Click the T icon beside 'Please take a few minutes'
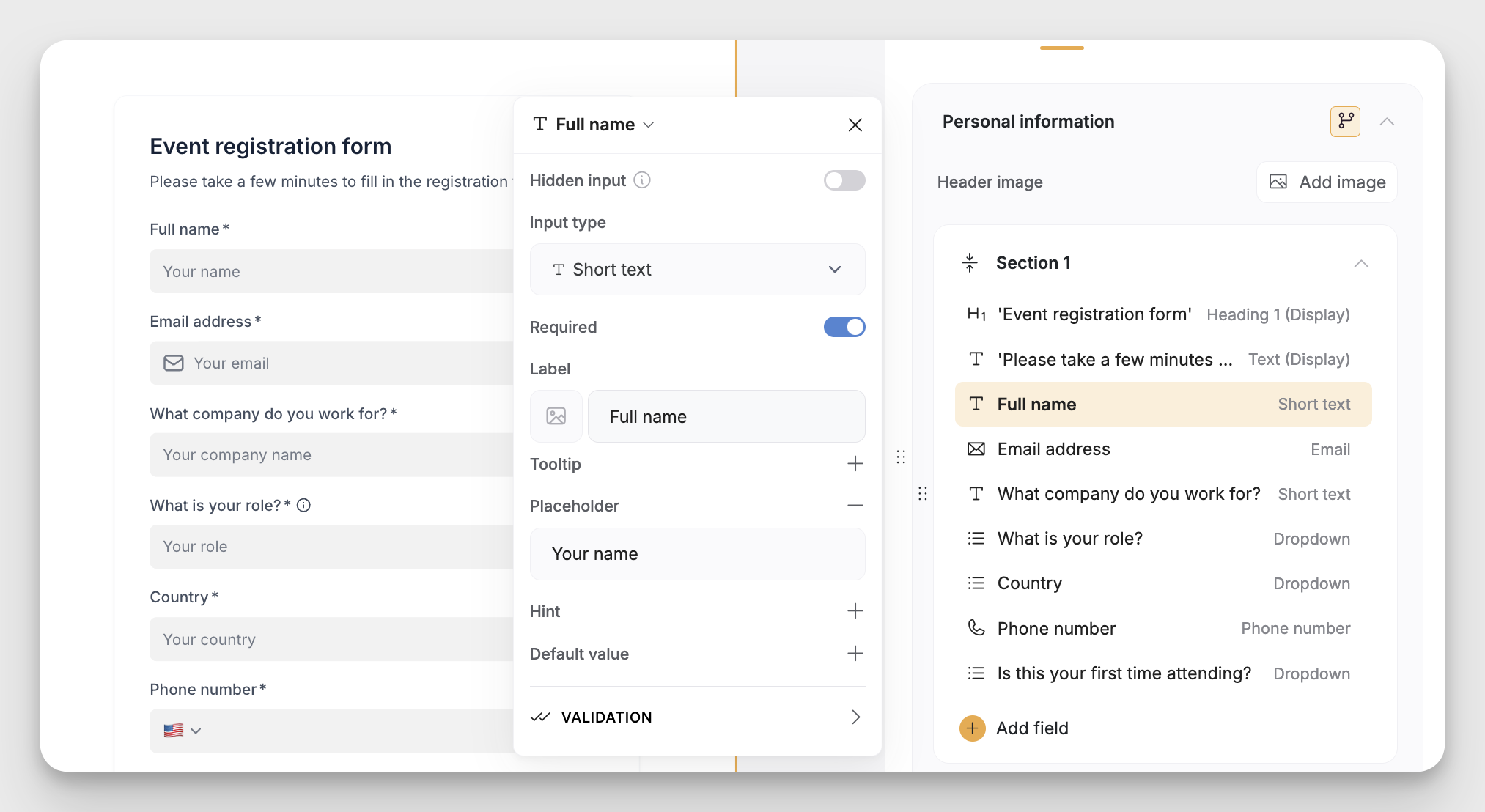Image resolution: width=1485 pixels, height=812 pixels. (976, 359)
